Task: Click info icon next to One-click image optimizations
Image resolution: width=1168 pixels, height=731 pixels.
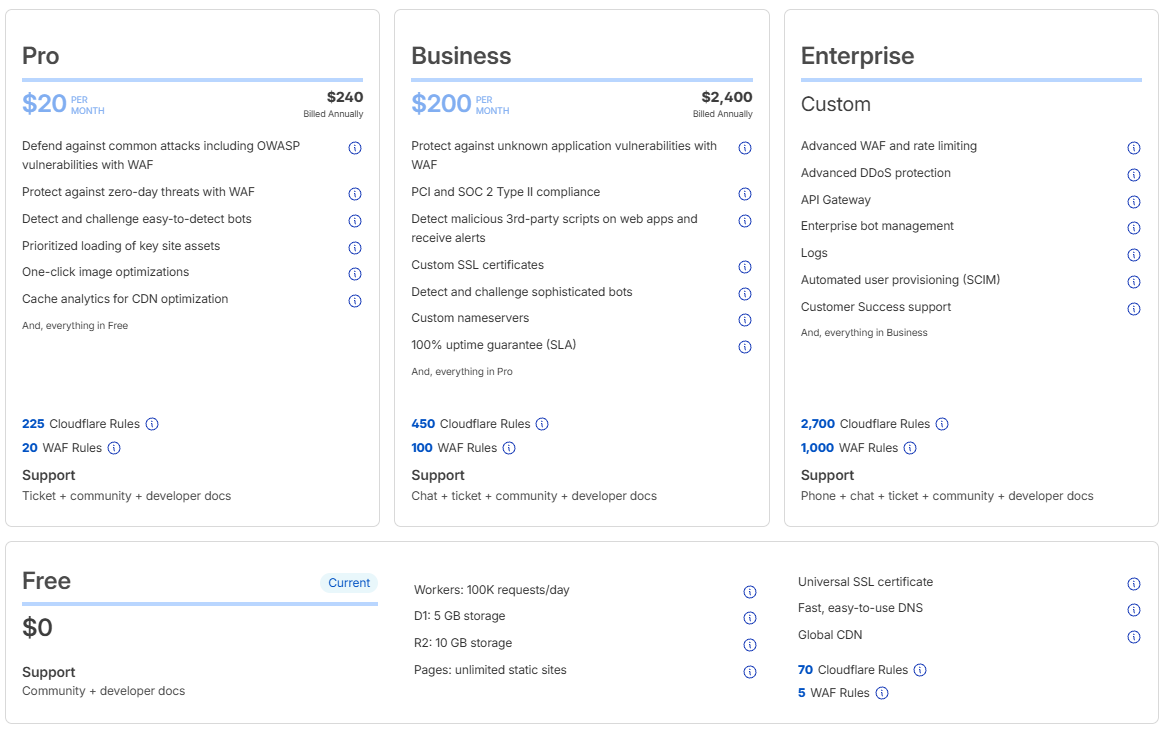Action: [355, 273]
